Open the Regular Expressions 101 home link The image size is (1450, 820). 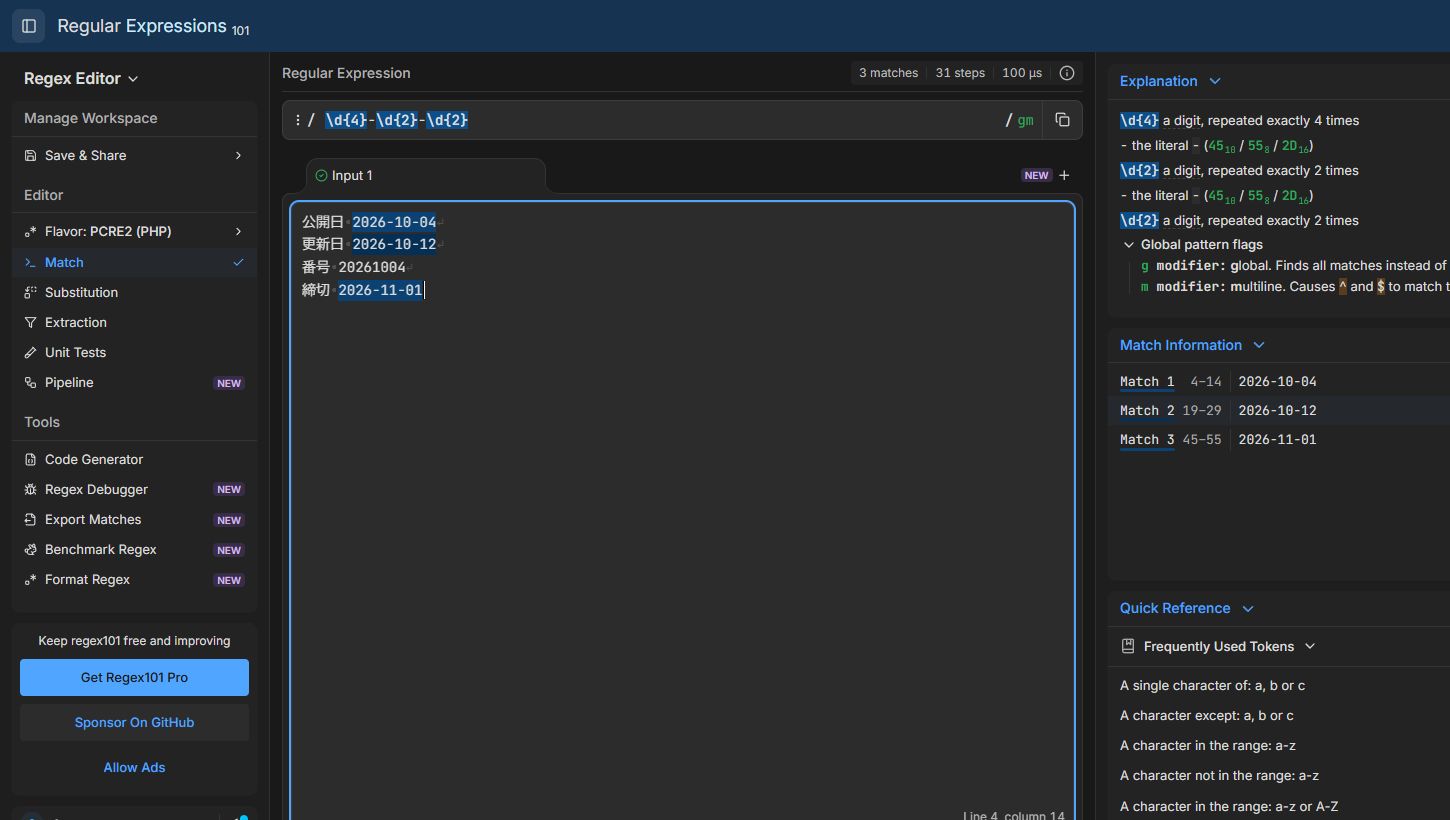[153, 27]
